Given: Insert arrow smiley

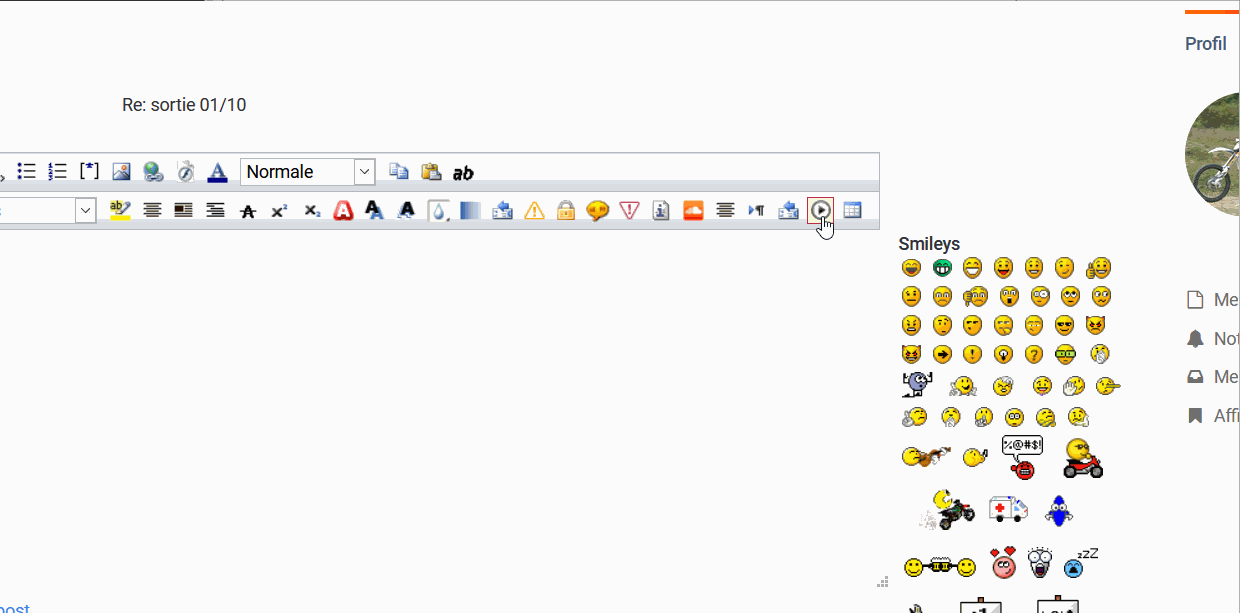Looking at the screenshot, I should pyautogui.click(x=942, y=354).
